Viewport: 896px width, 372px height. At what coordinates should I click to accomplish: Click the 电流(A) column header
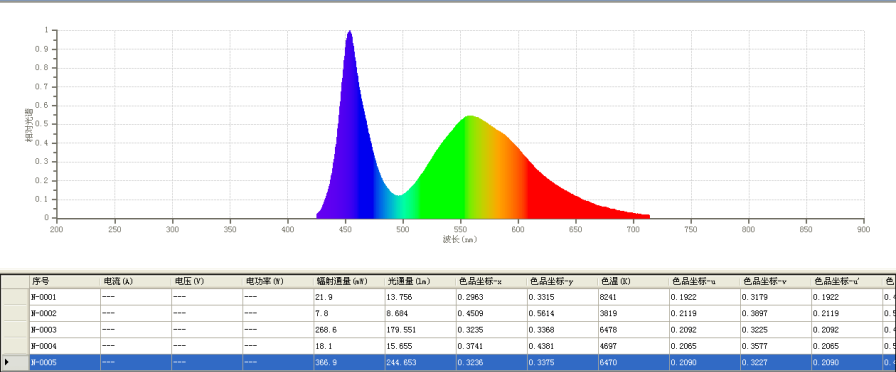[x=136, y=281]
